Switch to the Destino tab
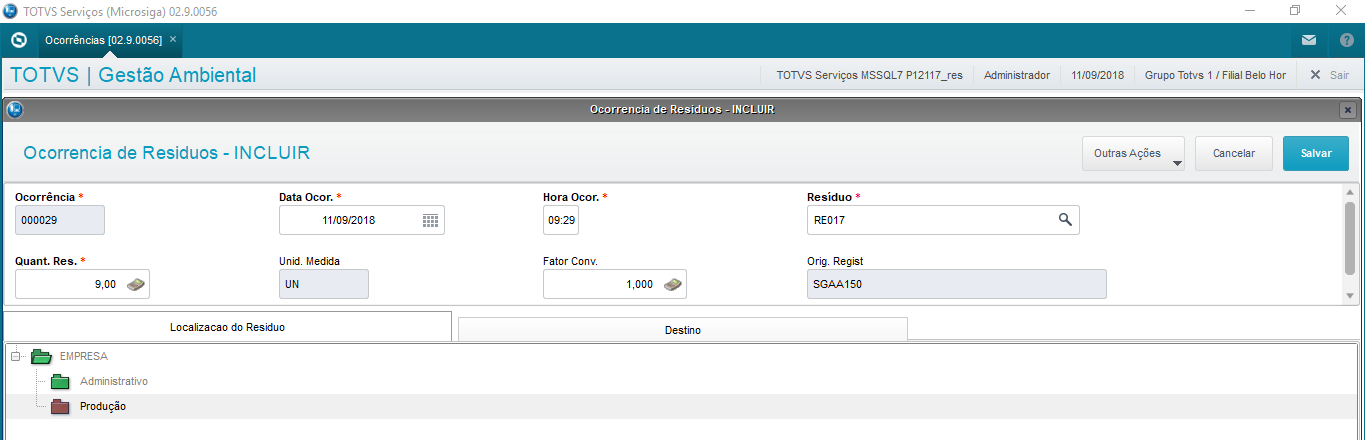Viewport: 1365px width, 440px height. click(682, 329)
